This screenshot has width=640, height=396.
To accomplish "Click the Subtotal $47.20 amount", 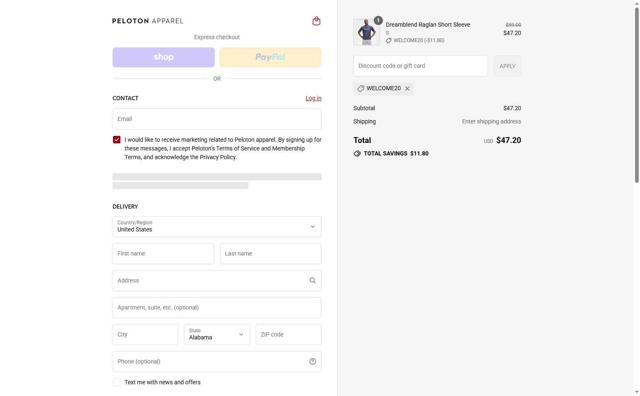I will (x=512, y=108).
